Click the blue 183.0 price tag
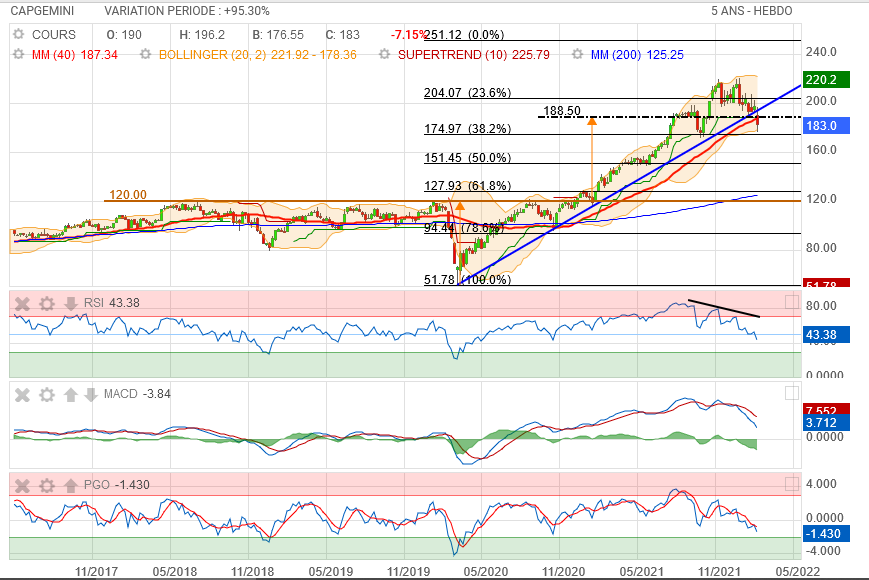Image resolution: width=869 pixels, height=580 pixels. (x=826, y=125)
